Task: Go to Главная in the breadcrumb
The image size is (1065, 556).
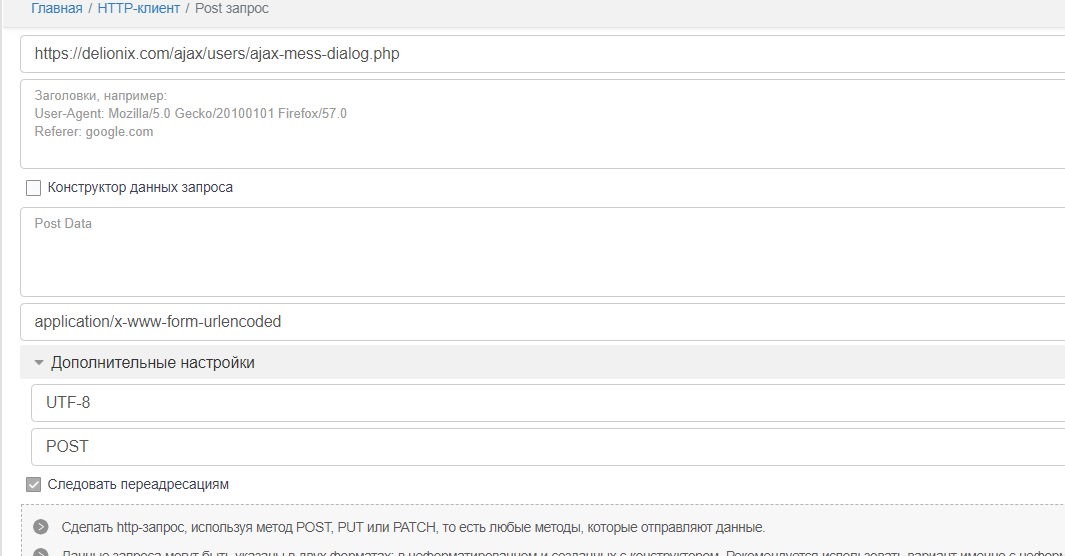Action: pyautogui.click(x=57, y=8)
